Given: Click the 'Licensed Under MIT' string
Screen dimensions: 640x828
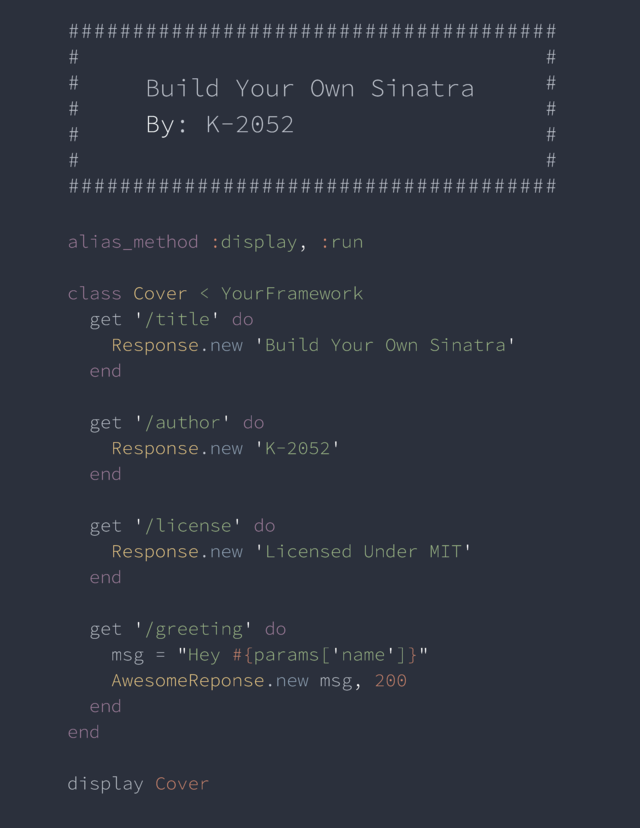Looking at the screenshot, I should click(x=363, y=551).
